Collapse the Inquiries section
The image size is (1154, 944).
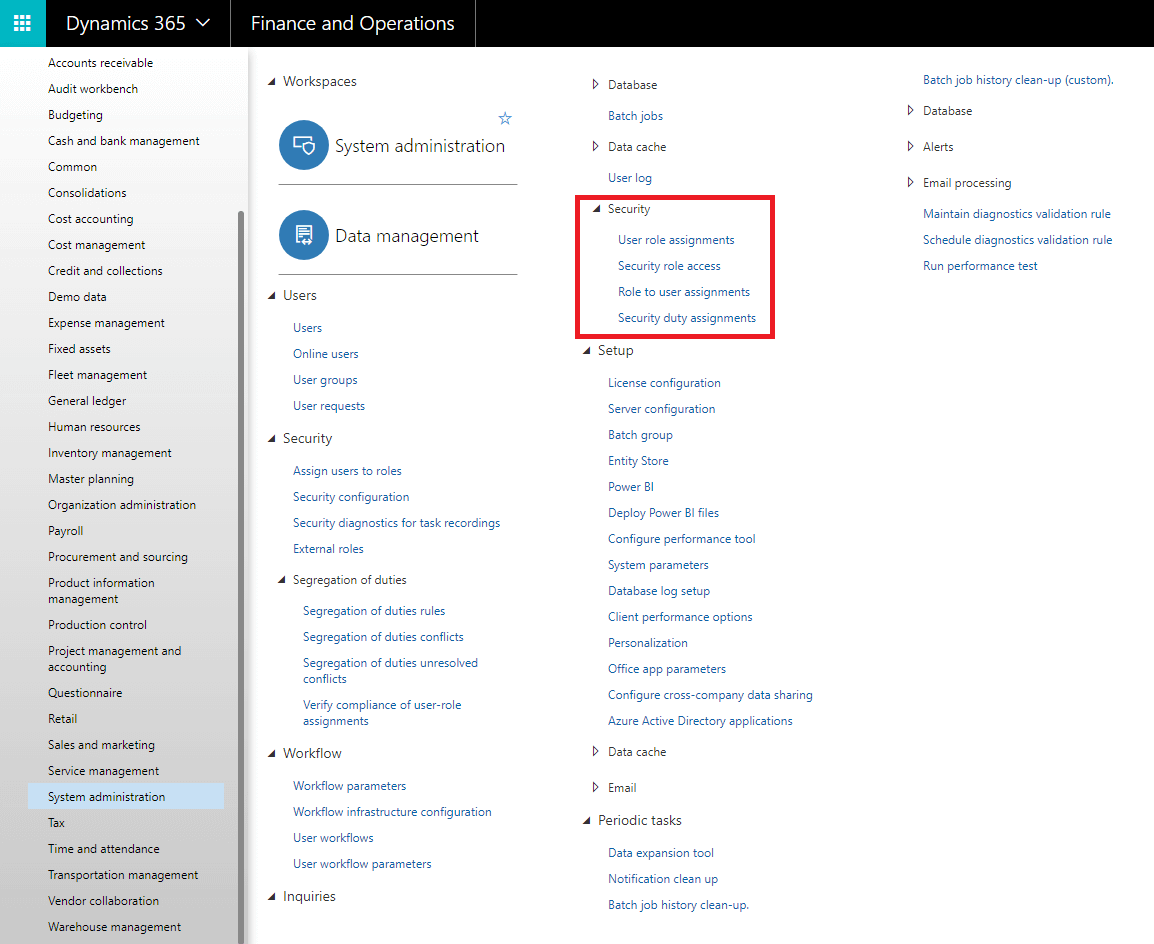click(x=272, y=897)
